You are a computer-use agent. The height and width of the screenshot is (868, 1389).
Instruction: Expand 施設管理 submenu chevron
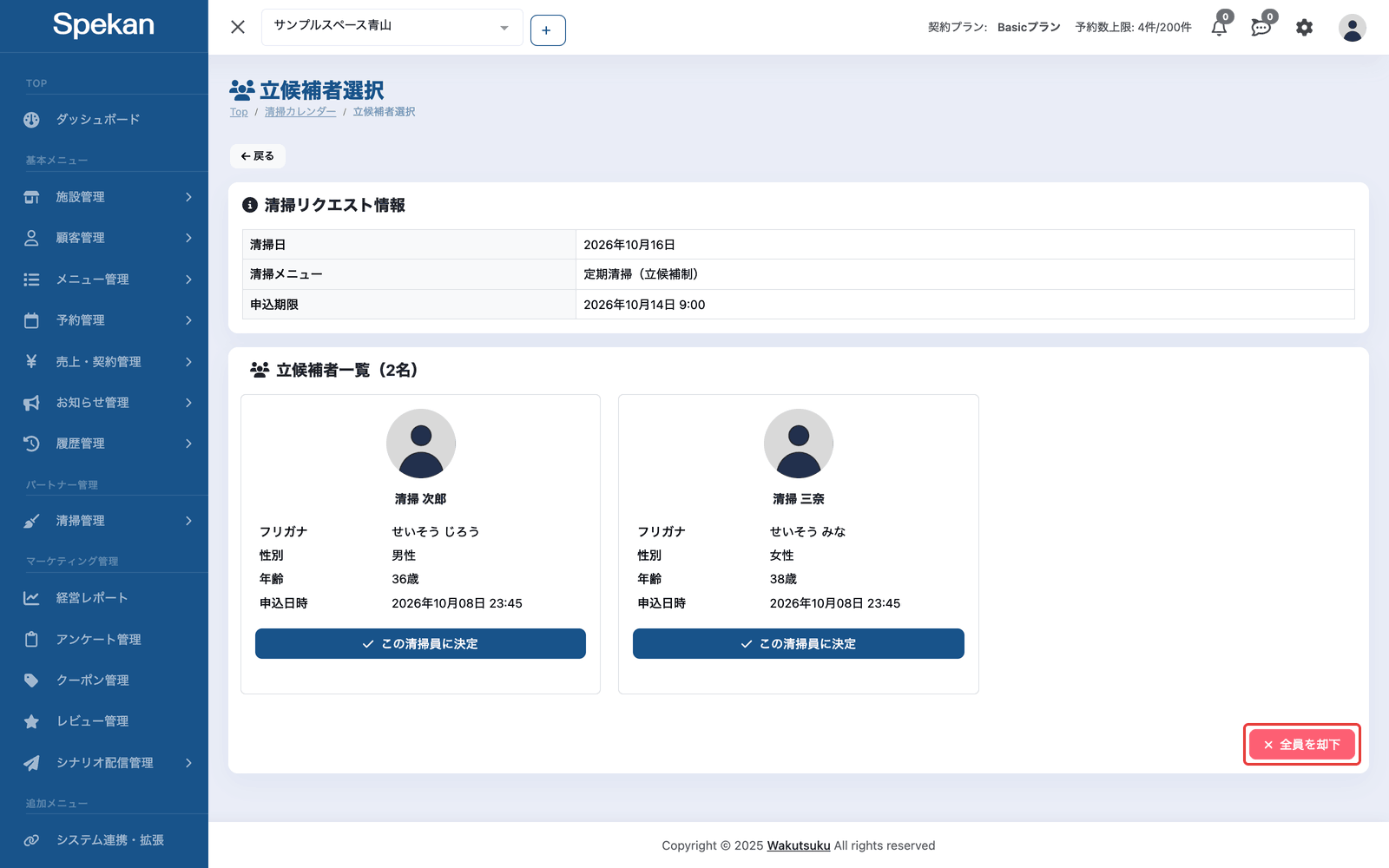pyautogui.click(x=188, y=197)
